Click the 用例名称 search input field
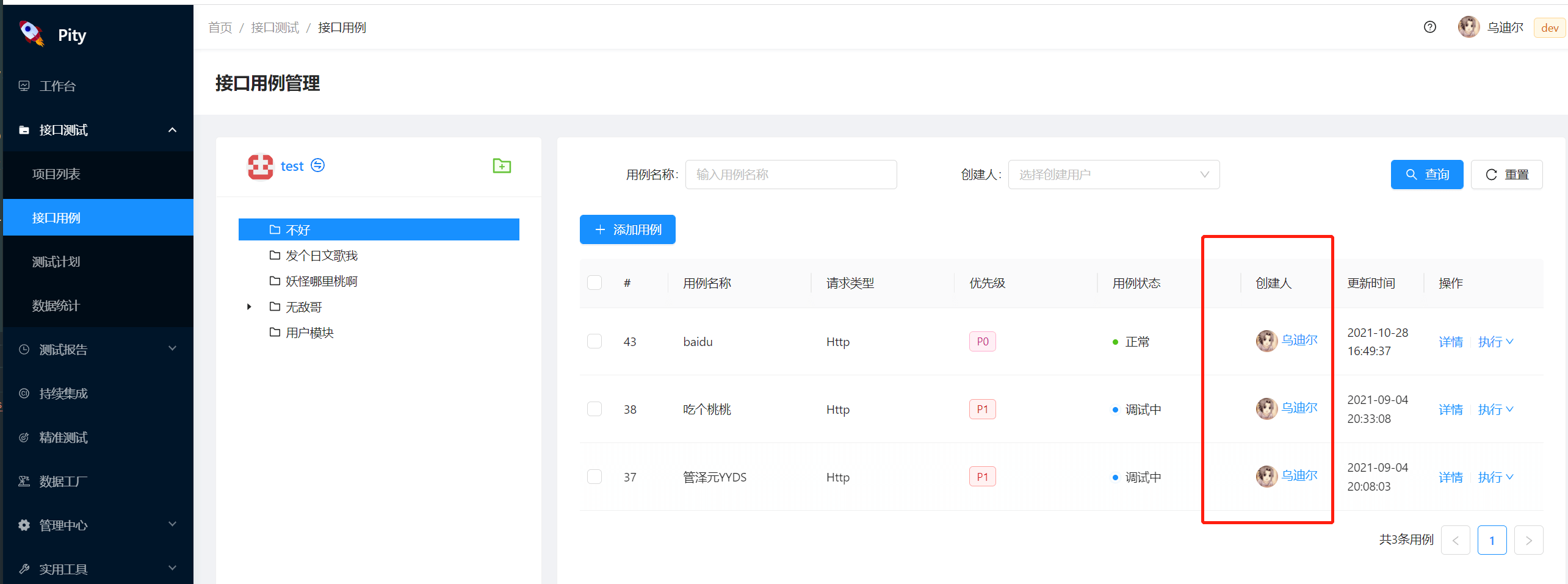Image resolution: width=1568 pixels, height=584 pixels. (791, 175)
